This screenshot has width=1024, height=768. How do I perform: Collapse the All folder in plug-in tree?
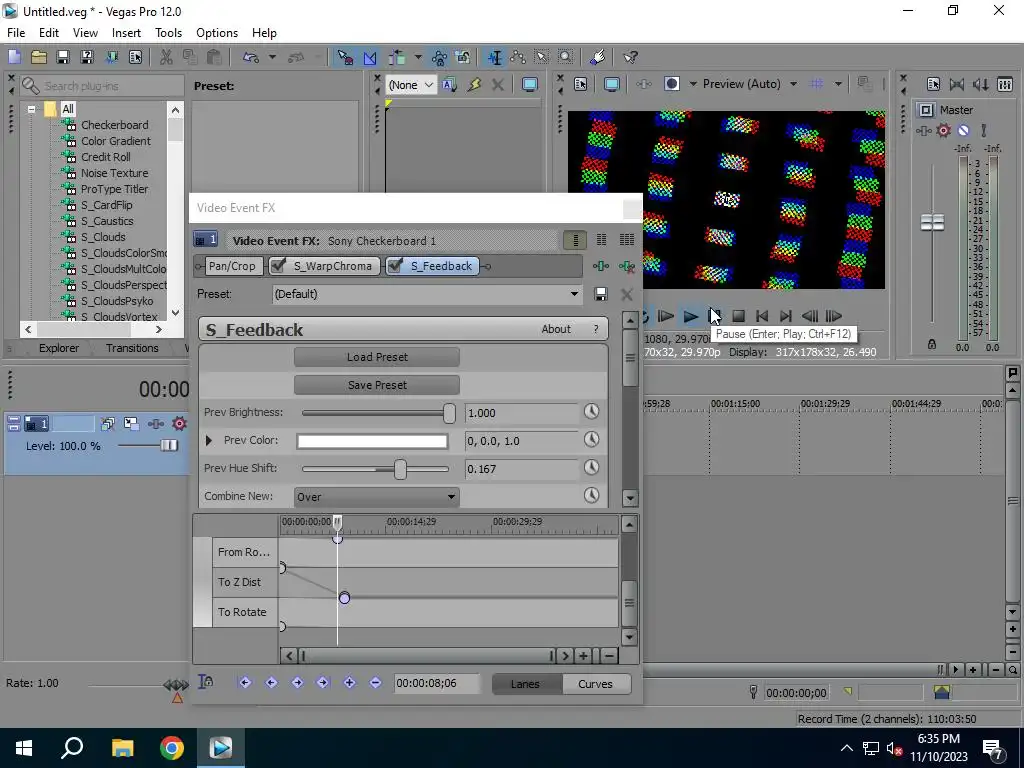(x=31, y=109)
